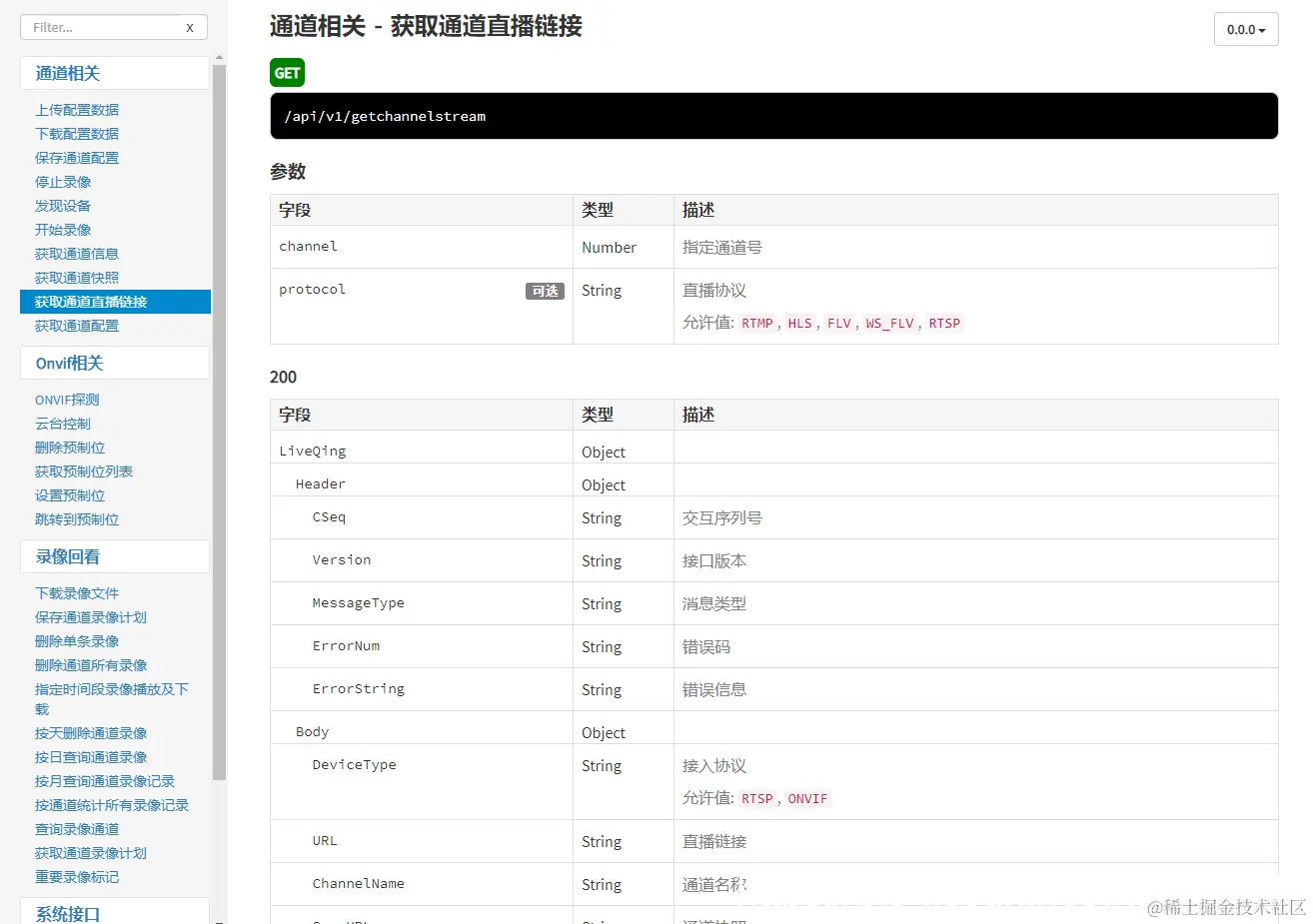Select 获取通道配置 in sidebar
Screen dimensions: 1313x924
[x=77, y=326]
